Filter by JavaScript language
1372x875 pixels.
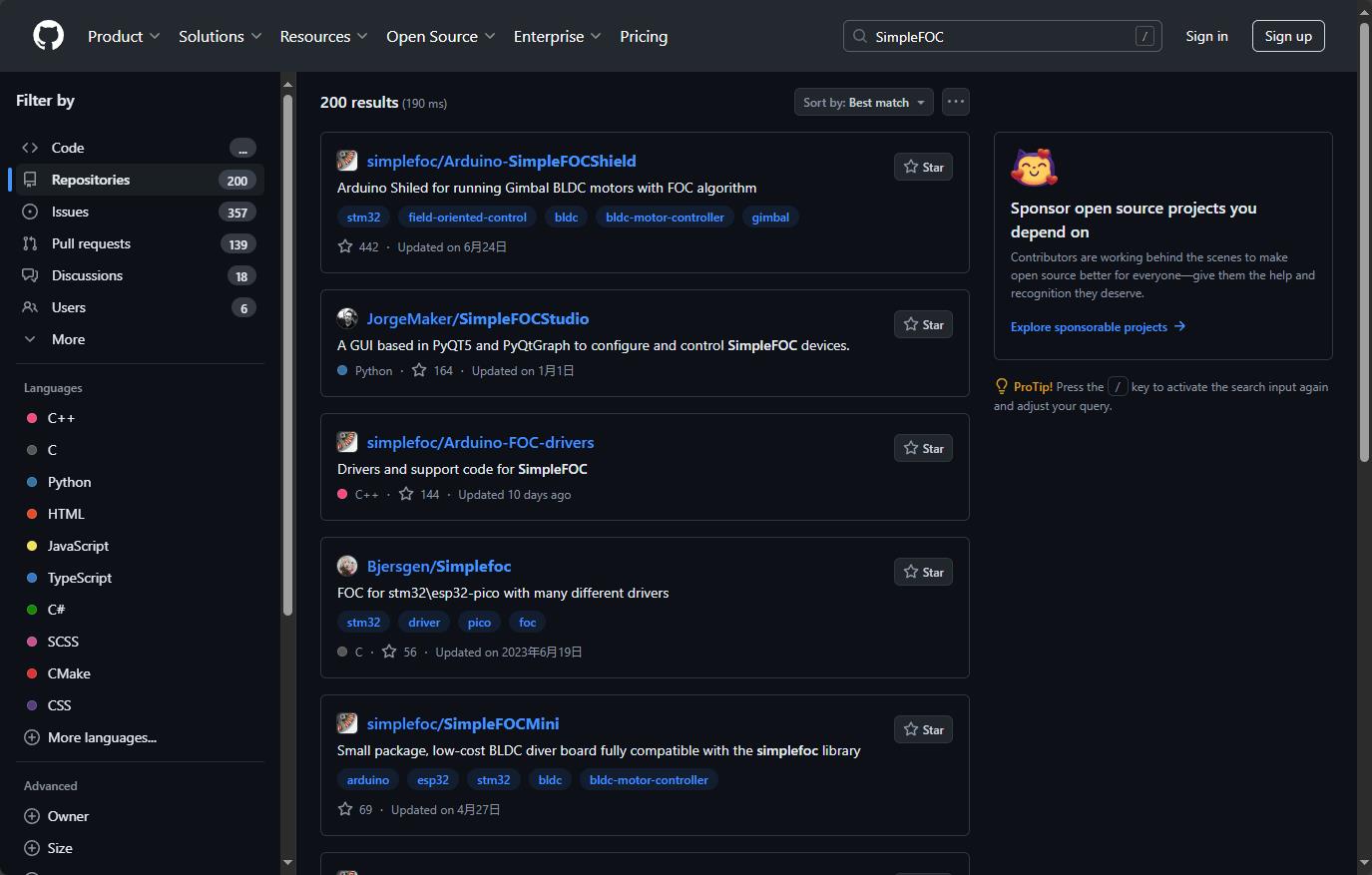(x=140, y=546)
